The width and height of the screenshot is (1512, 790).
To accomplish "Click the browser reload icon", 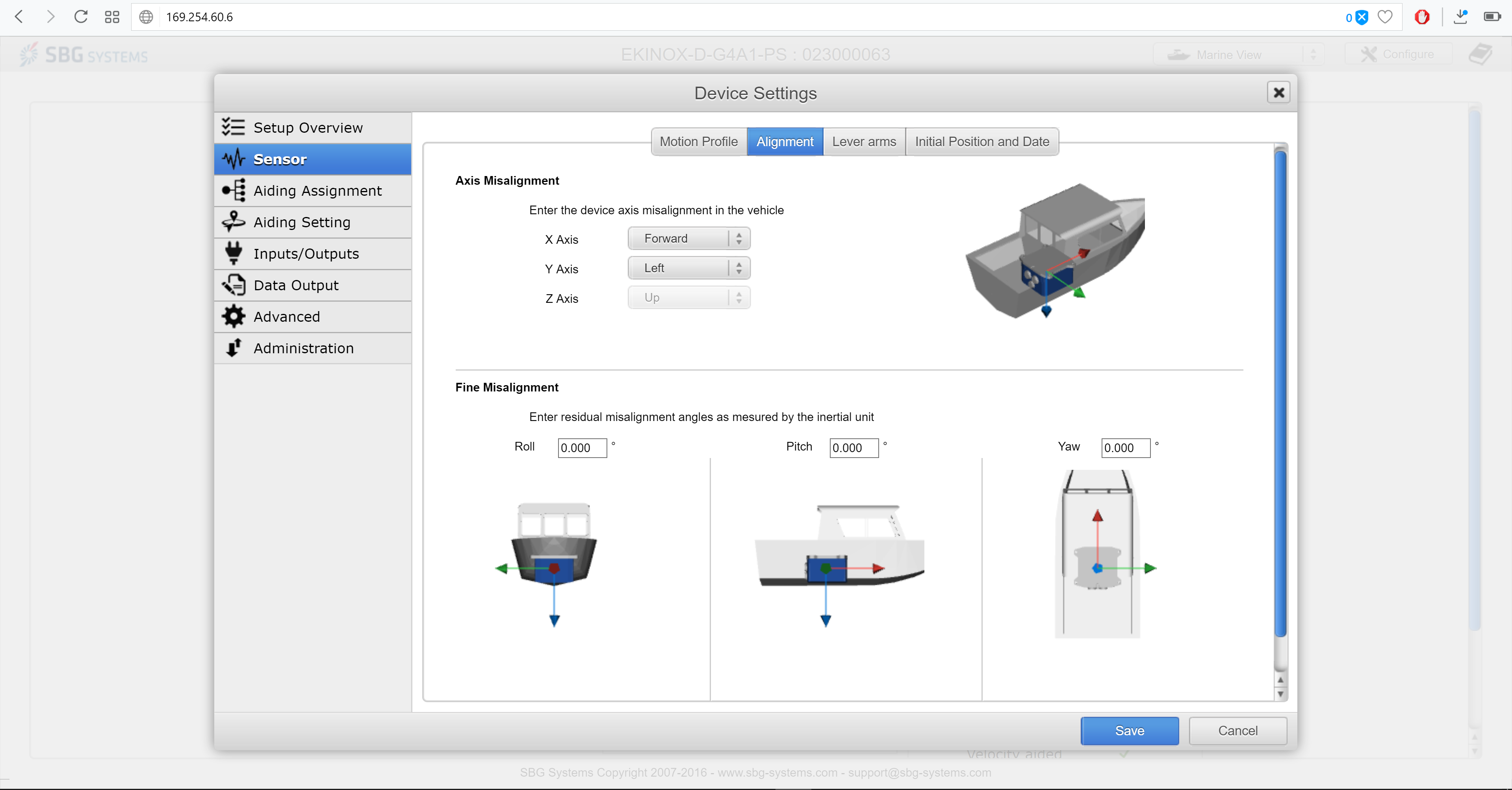I will click(x=81, y=17).
